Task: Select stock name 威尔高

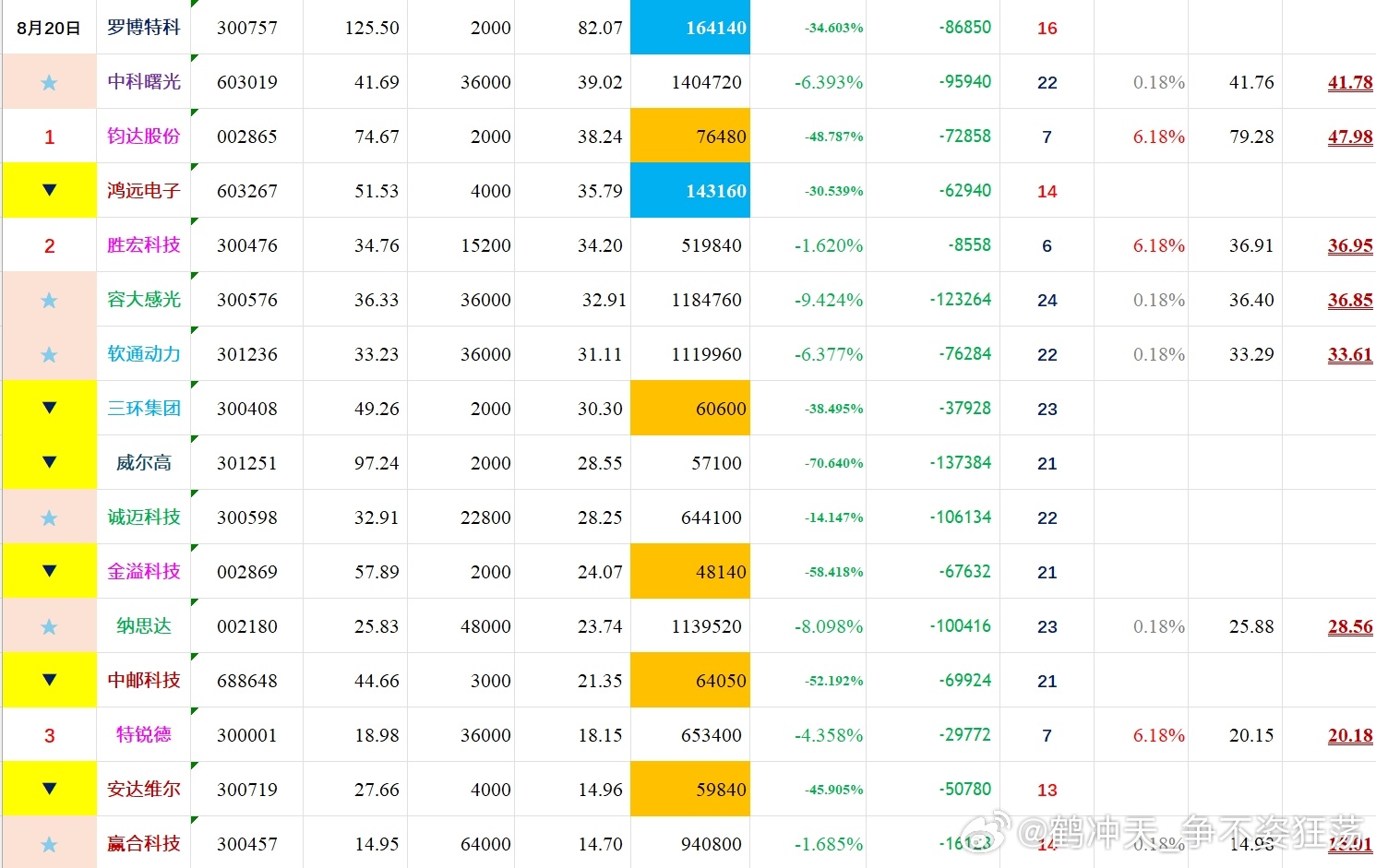Action: [144, 463]
